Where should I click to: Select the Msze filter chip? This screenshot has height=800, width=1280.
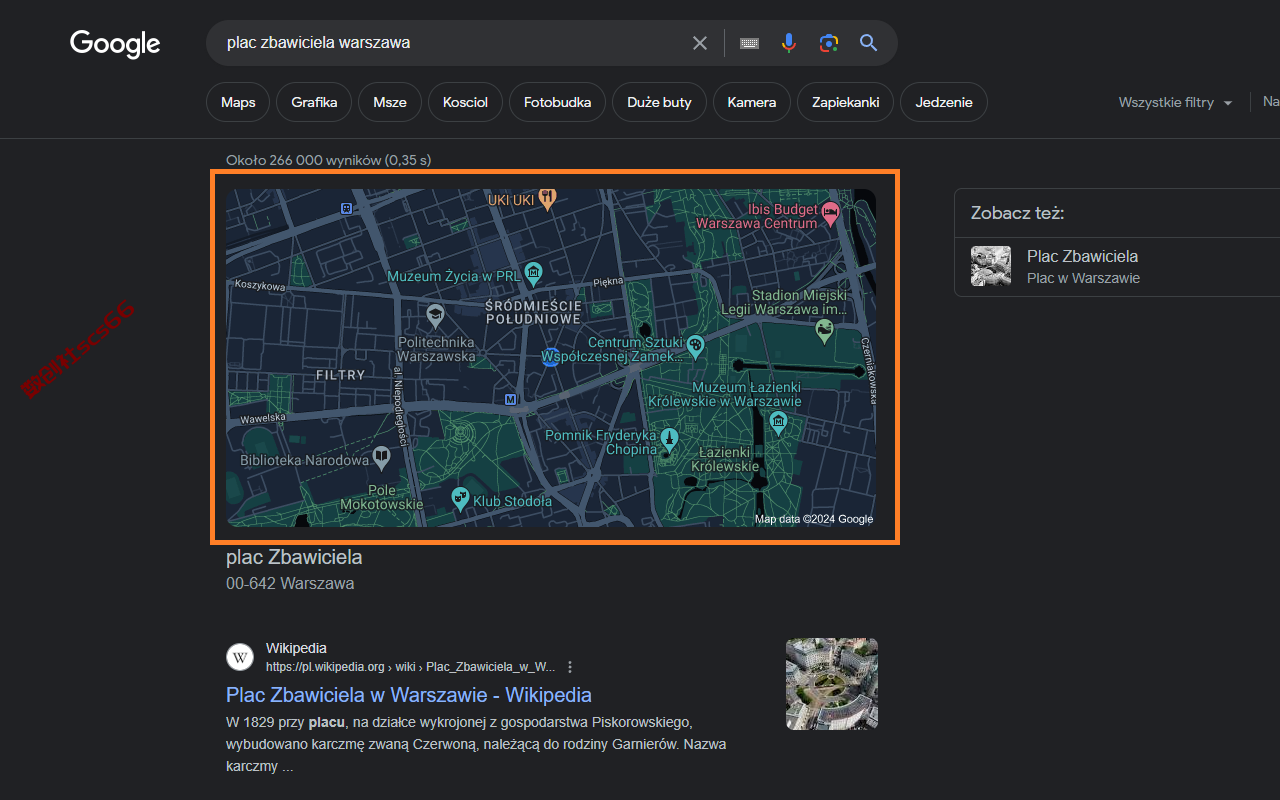(x=390, y=102)
